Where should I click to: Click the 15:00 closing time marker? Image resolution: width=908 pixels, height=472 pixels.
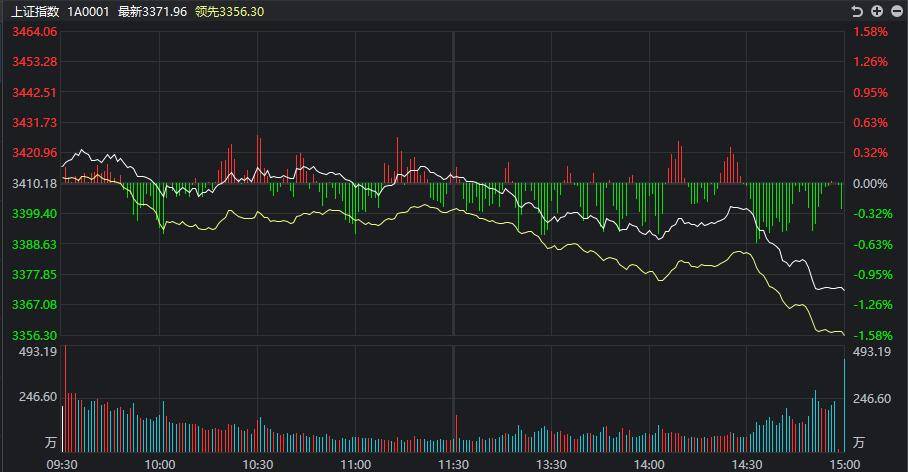(x=845, y=464)
